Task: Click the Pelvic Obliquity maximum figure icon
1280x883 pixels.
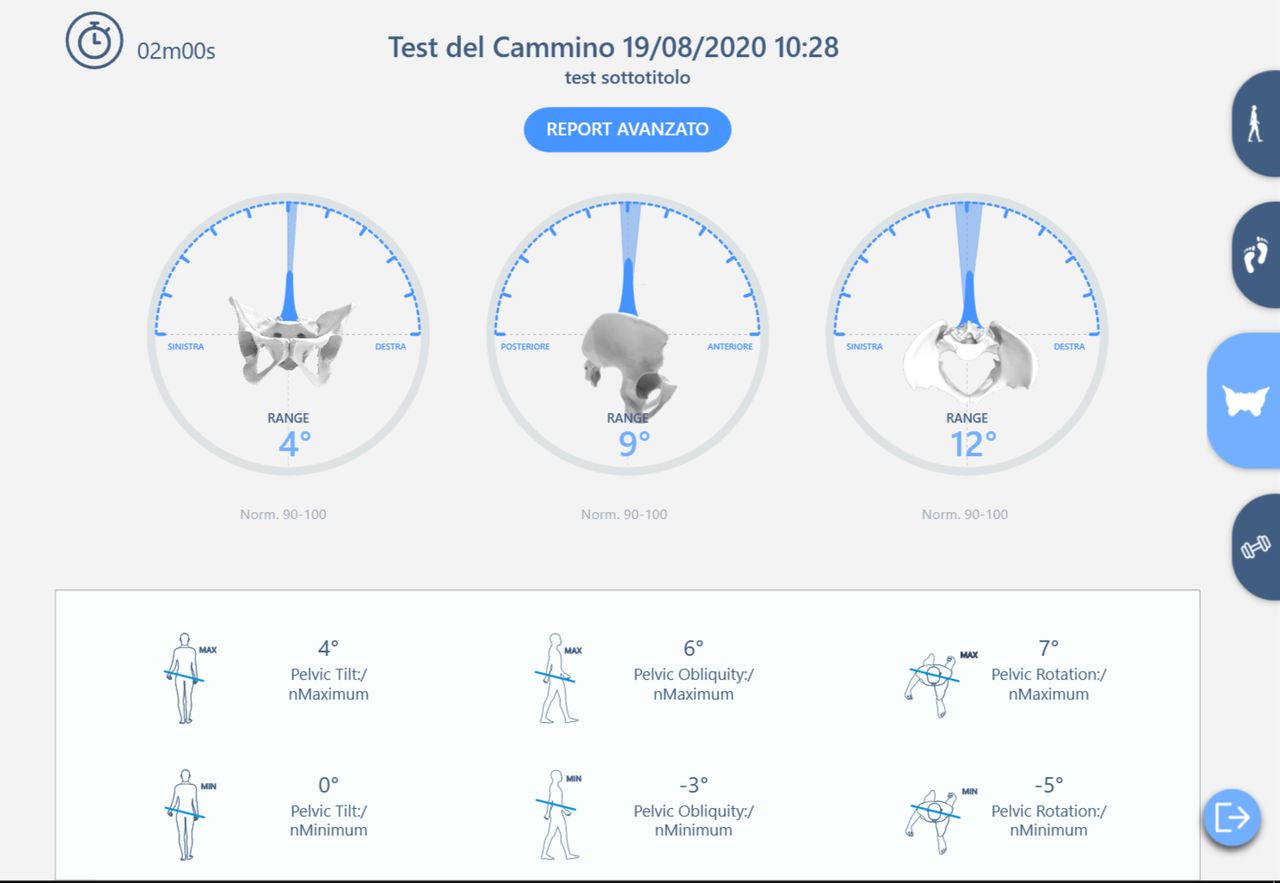Action: click(556, 678)
